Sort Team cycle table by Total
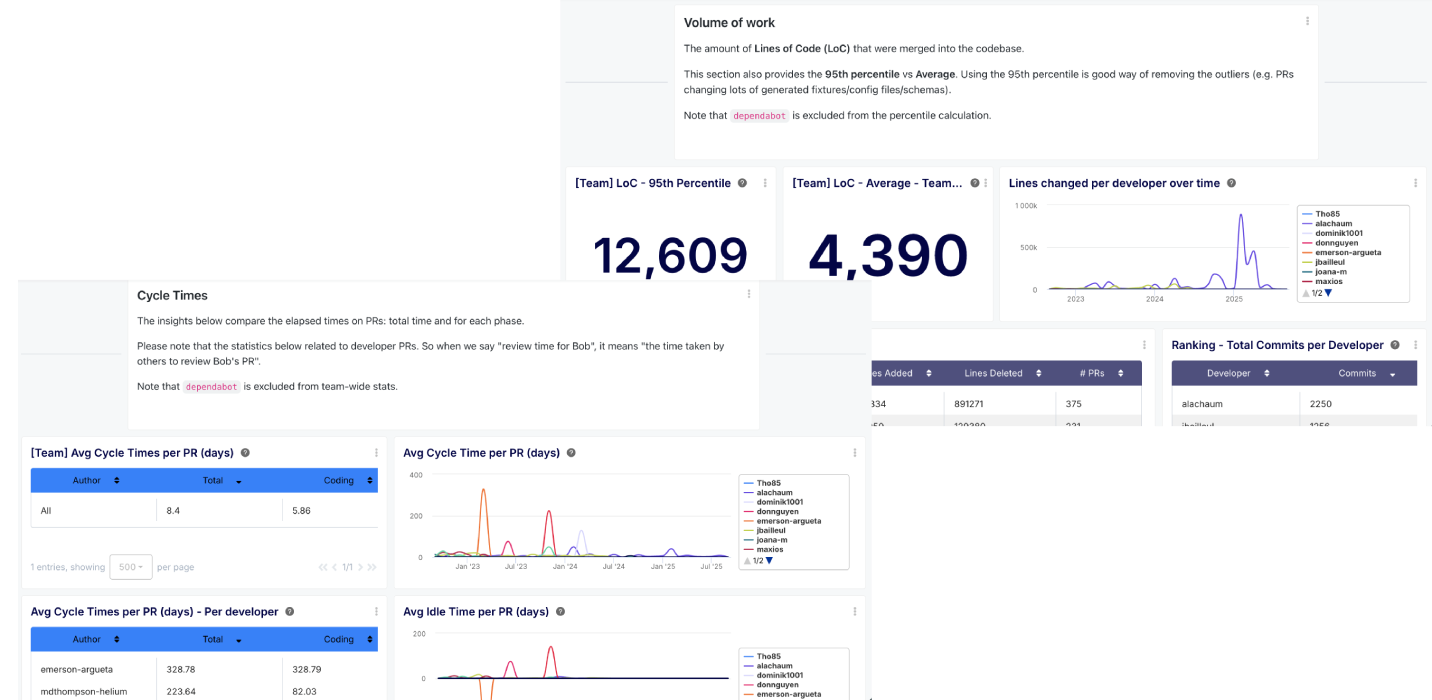This screenshot has height=700, width=1432. [220, 481]
